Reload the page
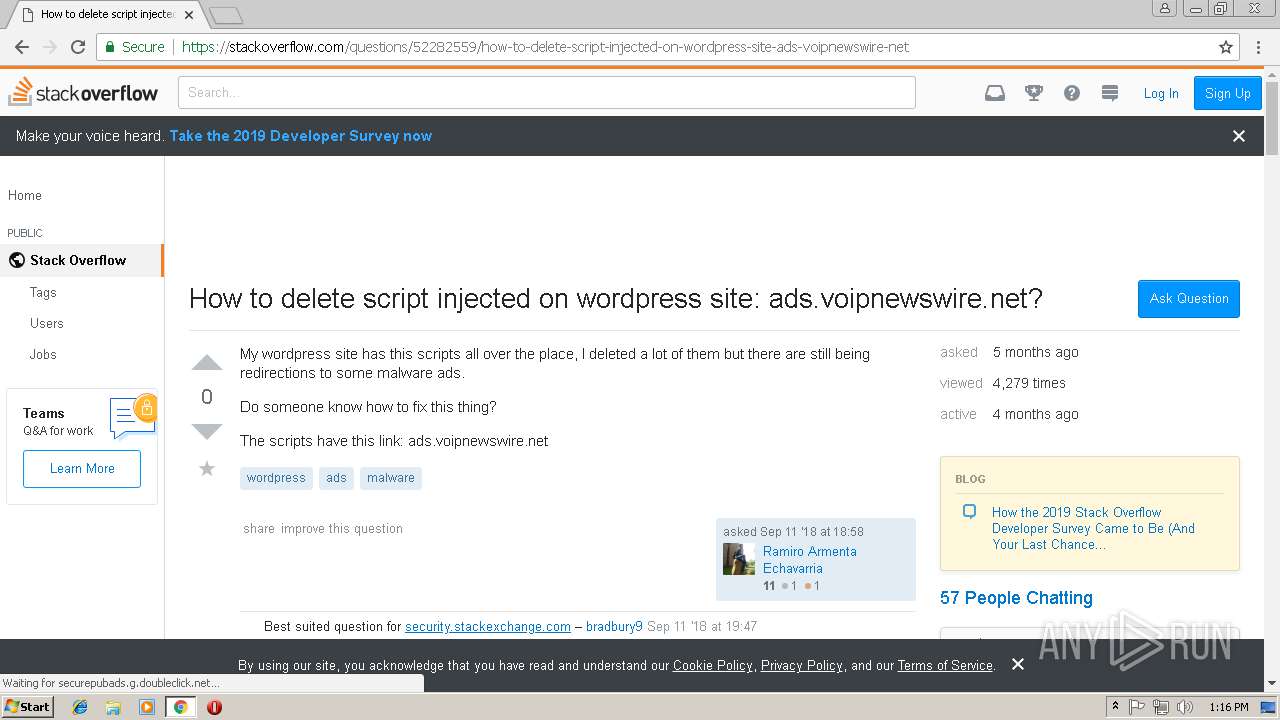Viewport: 1280px width, 720px height. pyautogui.click(x=78, y=47)
